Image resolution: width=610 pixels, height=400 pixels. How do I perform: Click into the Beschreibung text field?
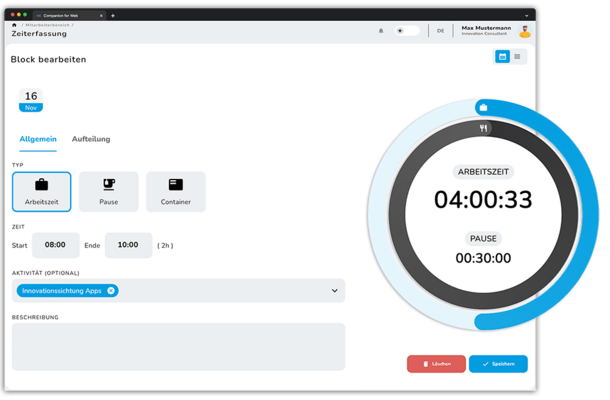tap(178, 346)
